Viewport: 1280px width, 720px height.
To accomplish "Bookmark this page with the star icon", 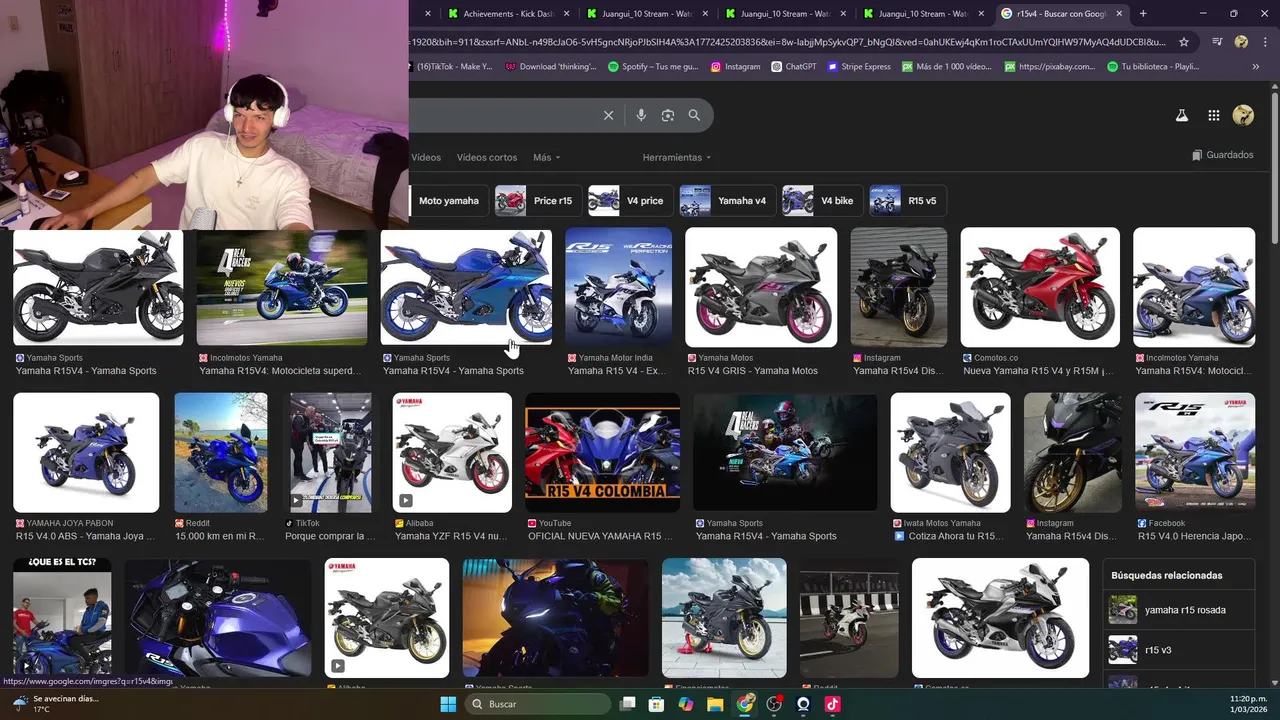I will [1184, 42].
